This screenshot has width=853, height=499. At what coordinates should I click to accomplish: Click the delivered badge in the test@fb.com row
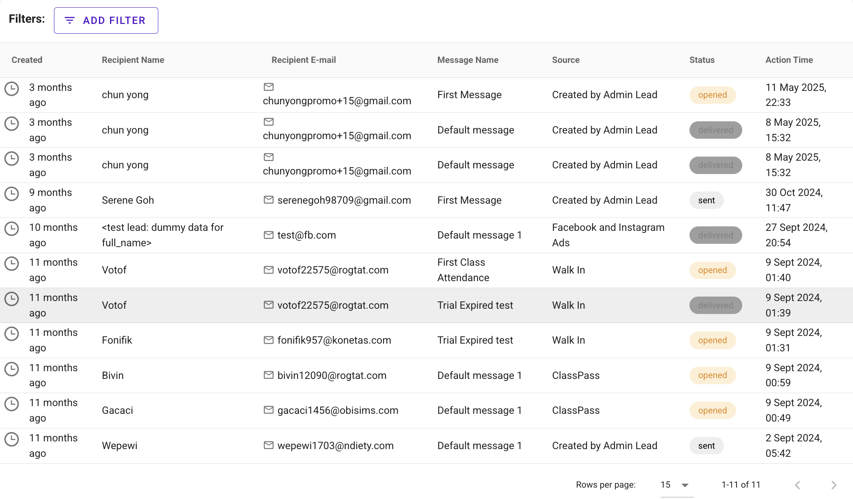715,235
